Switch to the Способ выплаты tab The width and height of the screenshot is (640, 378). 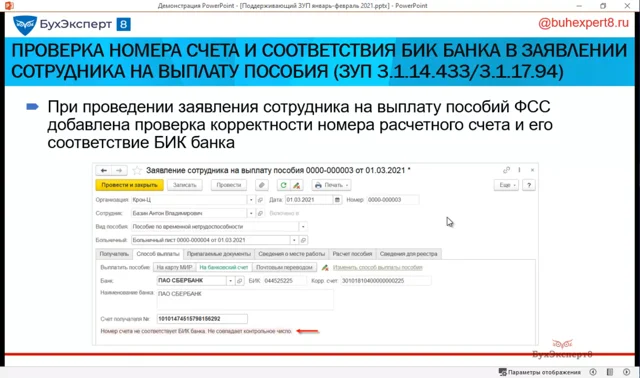(x=158, y=254)
